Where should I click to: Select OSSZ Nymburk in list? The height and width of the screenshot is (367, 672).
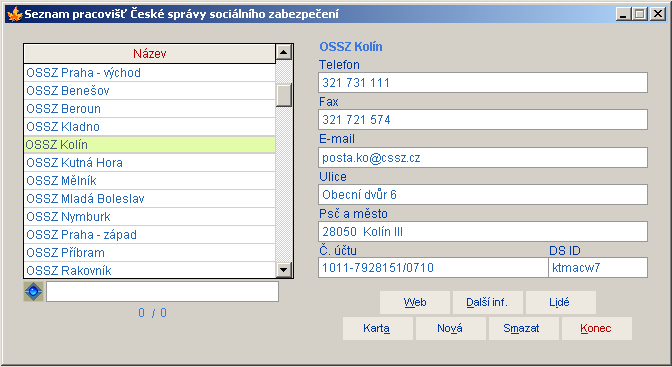(x=150, y=217)
